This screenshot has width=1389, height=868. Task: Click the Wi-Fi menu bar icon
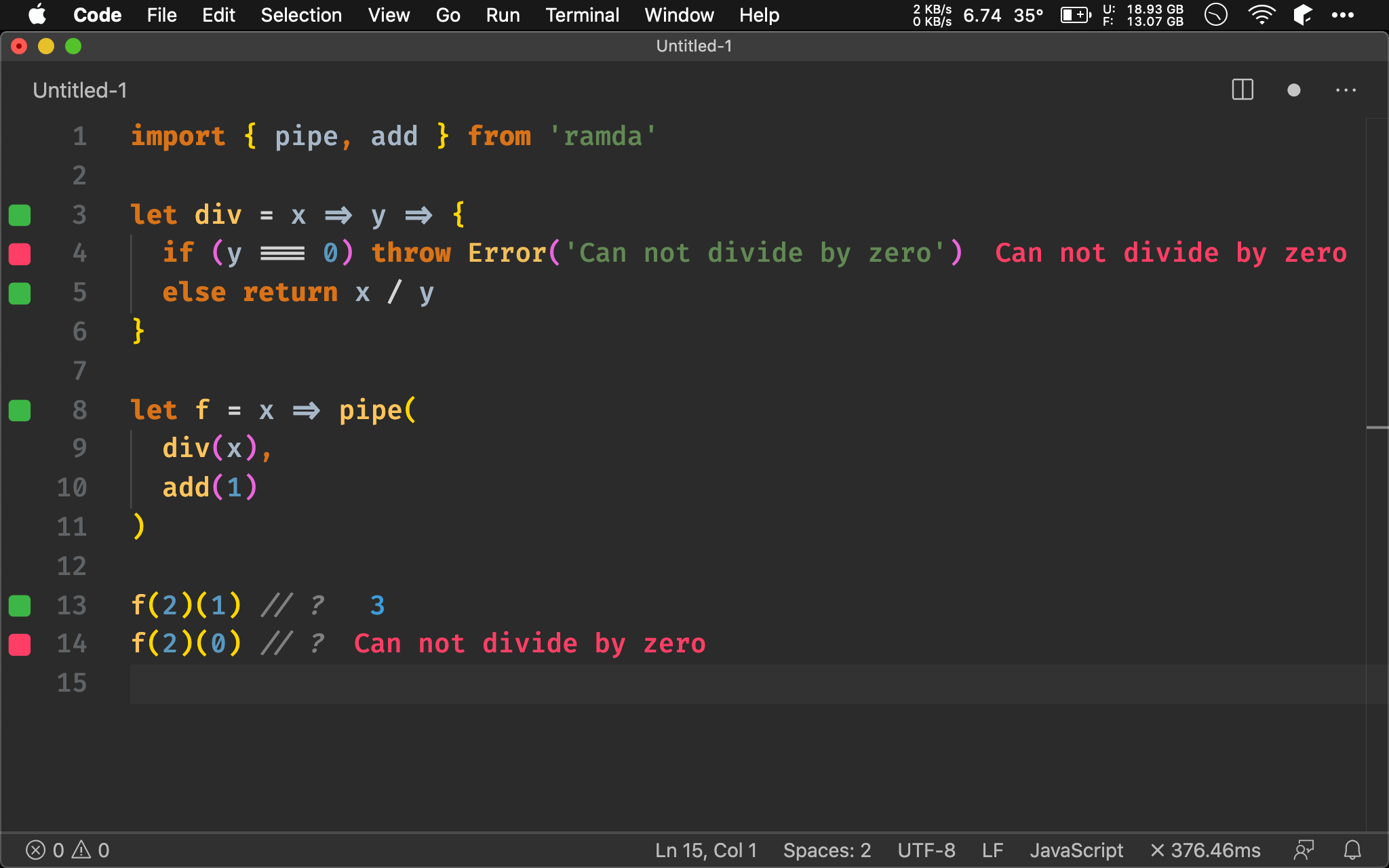1261,15
